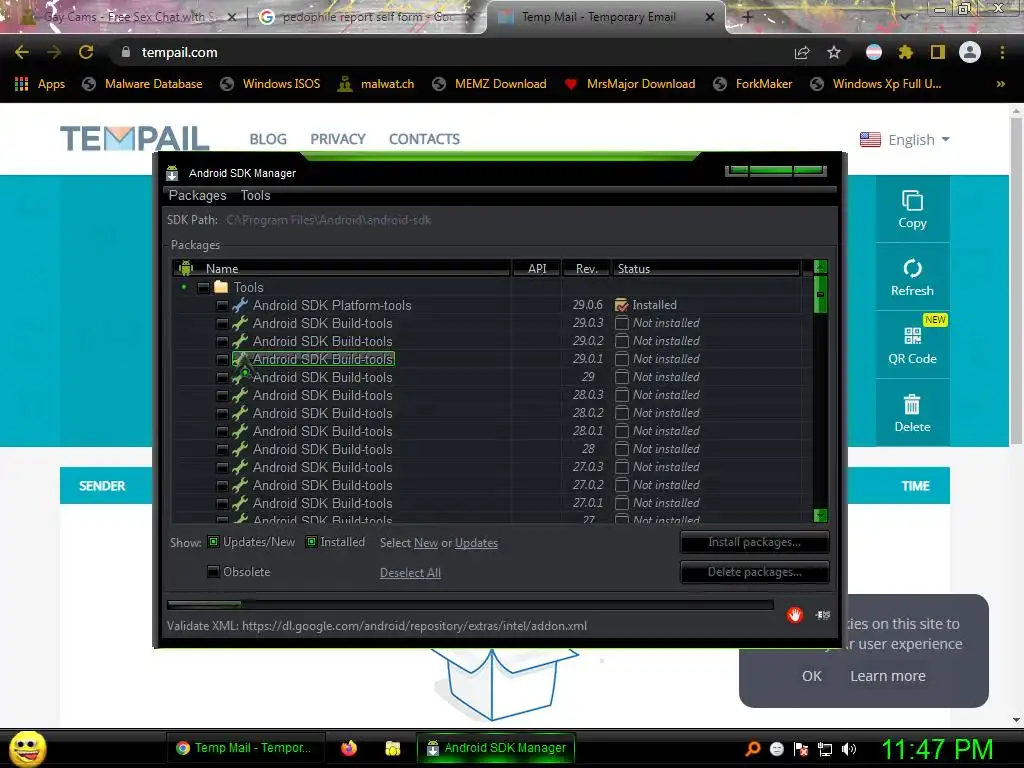Show hidden bookmarks with the overflow chevron

(1000, 84)
